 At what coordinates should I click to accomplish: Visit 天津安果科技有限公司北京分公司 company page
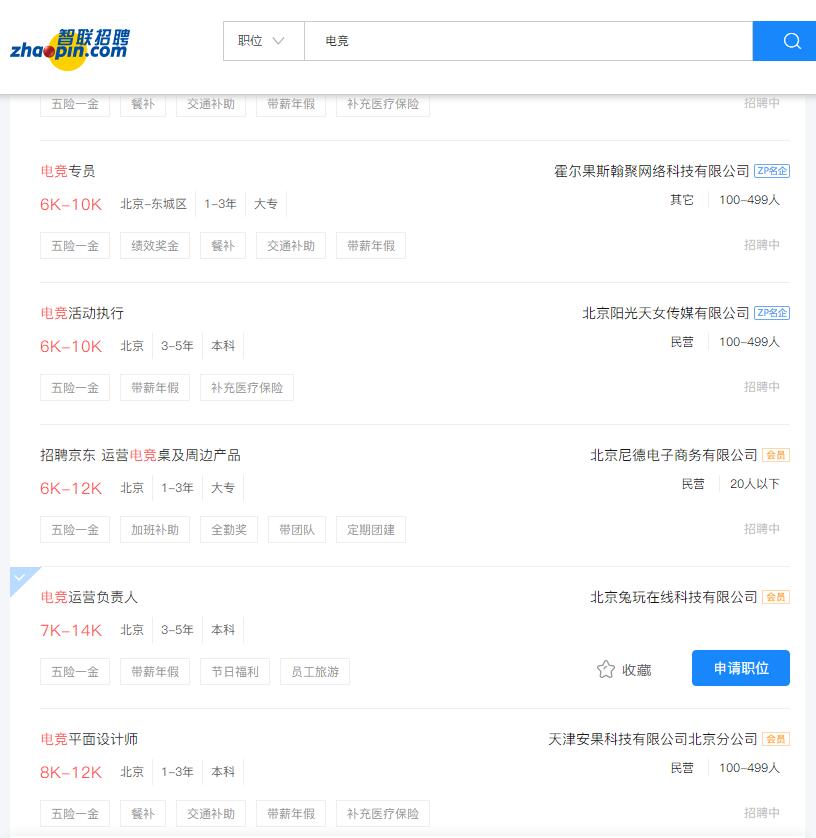652,739
